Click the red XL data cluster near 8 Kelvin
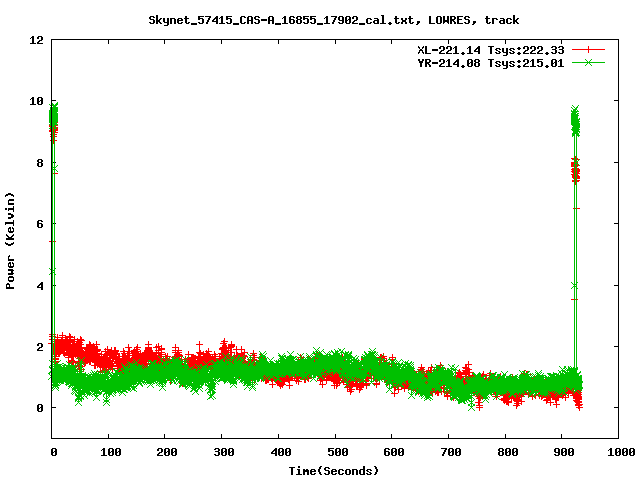Image resolution: width=640 pixels, height=480 pixels. coord(575,171)
